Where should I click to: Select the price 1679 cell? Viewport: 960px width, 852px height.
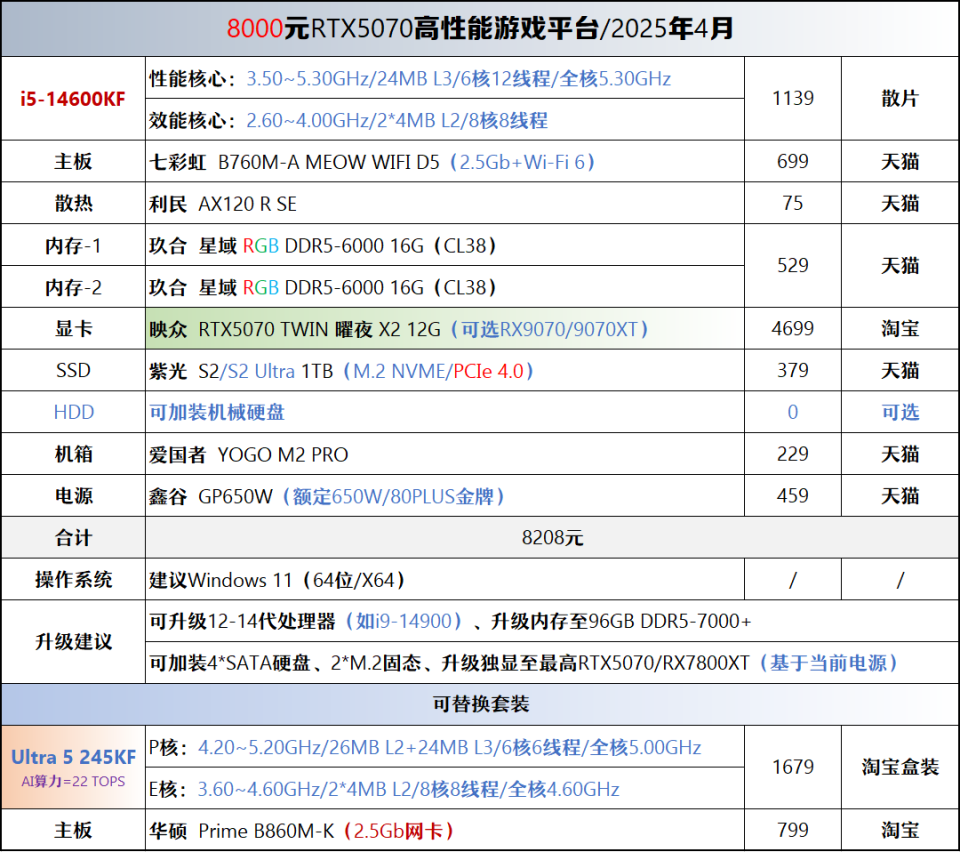(793, 767)
